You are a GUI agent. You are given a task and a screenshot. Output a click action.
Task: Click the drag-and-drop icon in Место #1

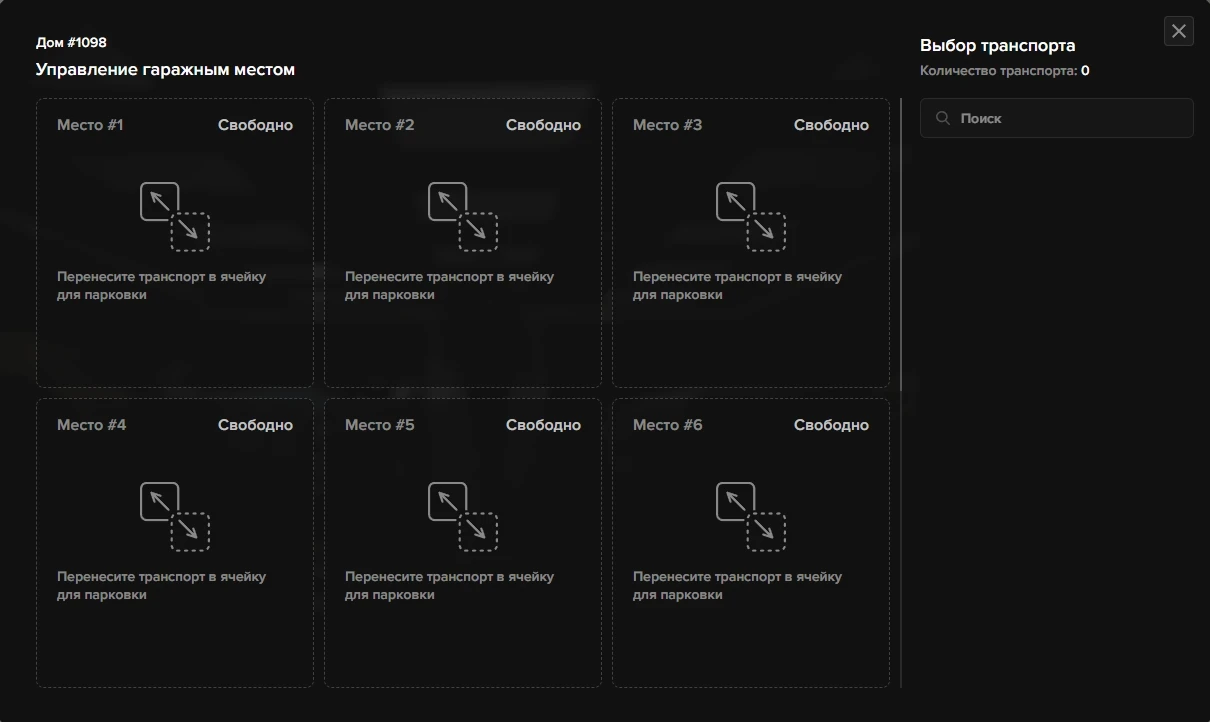(x=175, y=216)
